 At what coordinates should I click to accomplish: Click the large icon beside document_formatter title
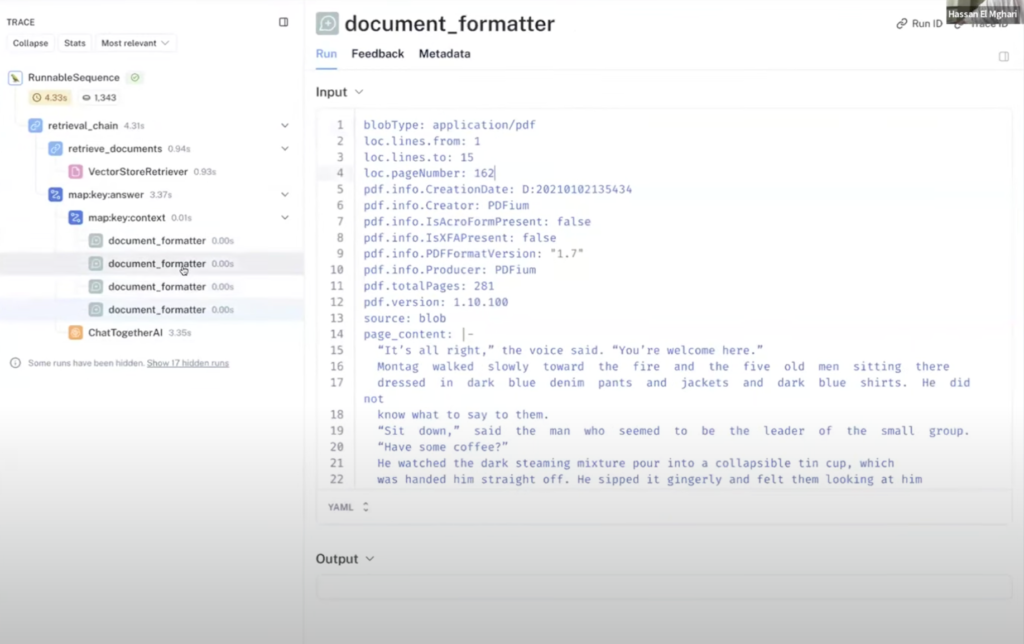tap(327, 24)
